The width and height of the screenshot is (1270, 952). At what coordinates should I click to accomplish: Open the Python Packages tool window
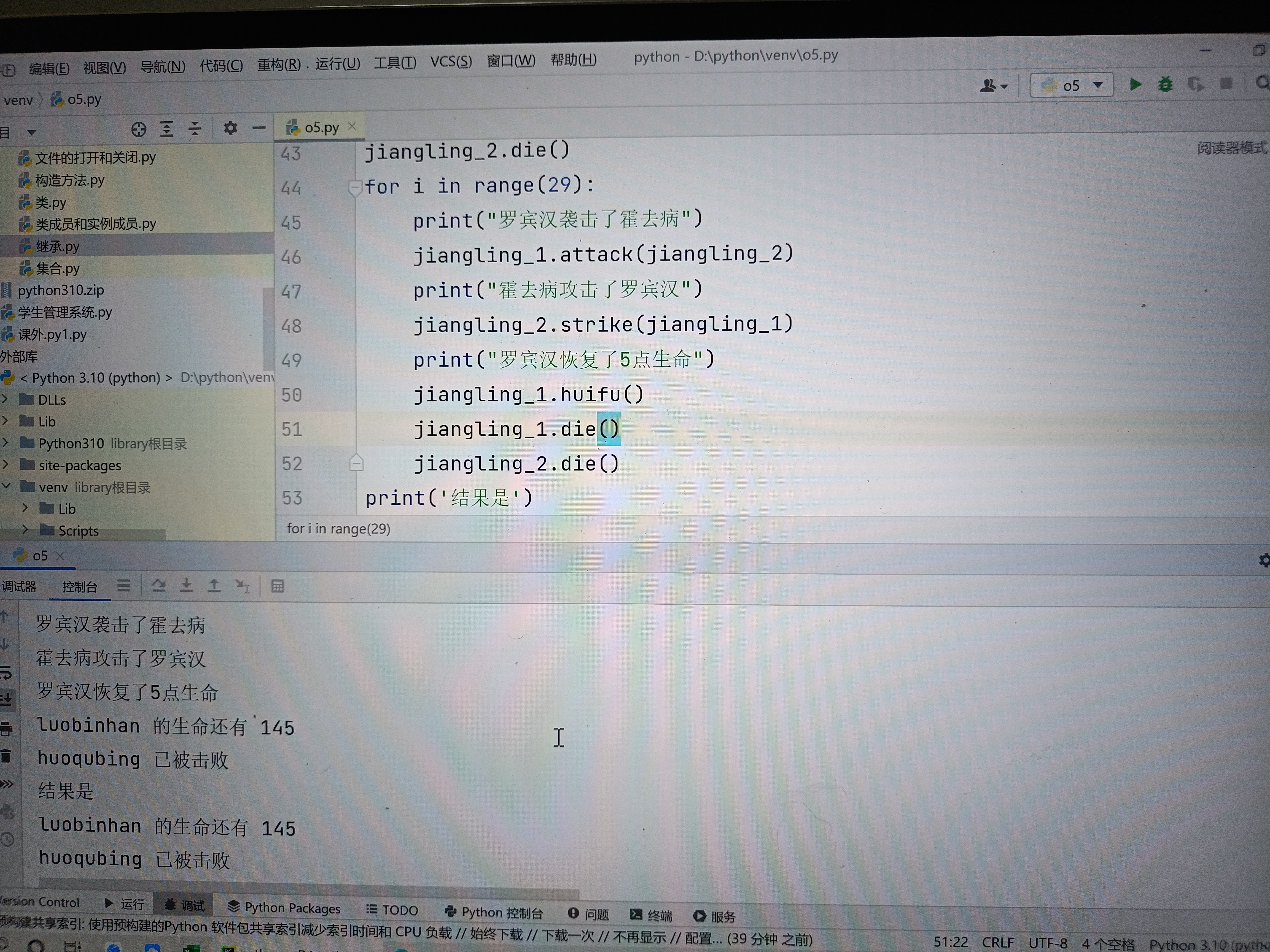(284, 907)
